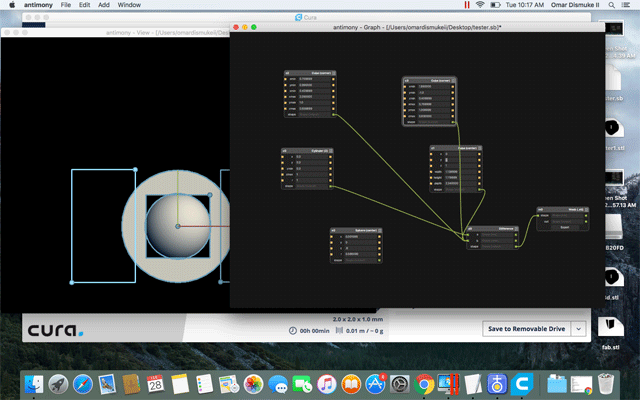640x400 pixels.
Task: Click the header icon of the Cylinder (z) node
Action: [331, 151]
